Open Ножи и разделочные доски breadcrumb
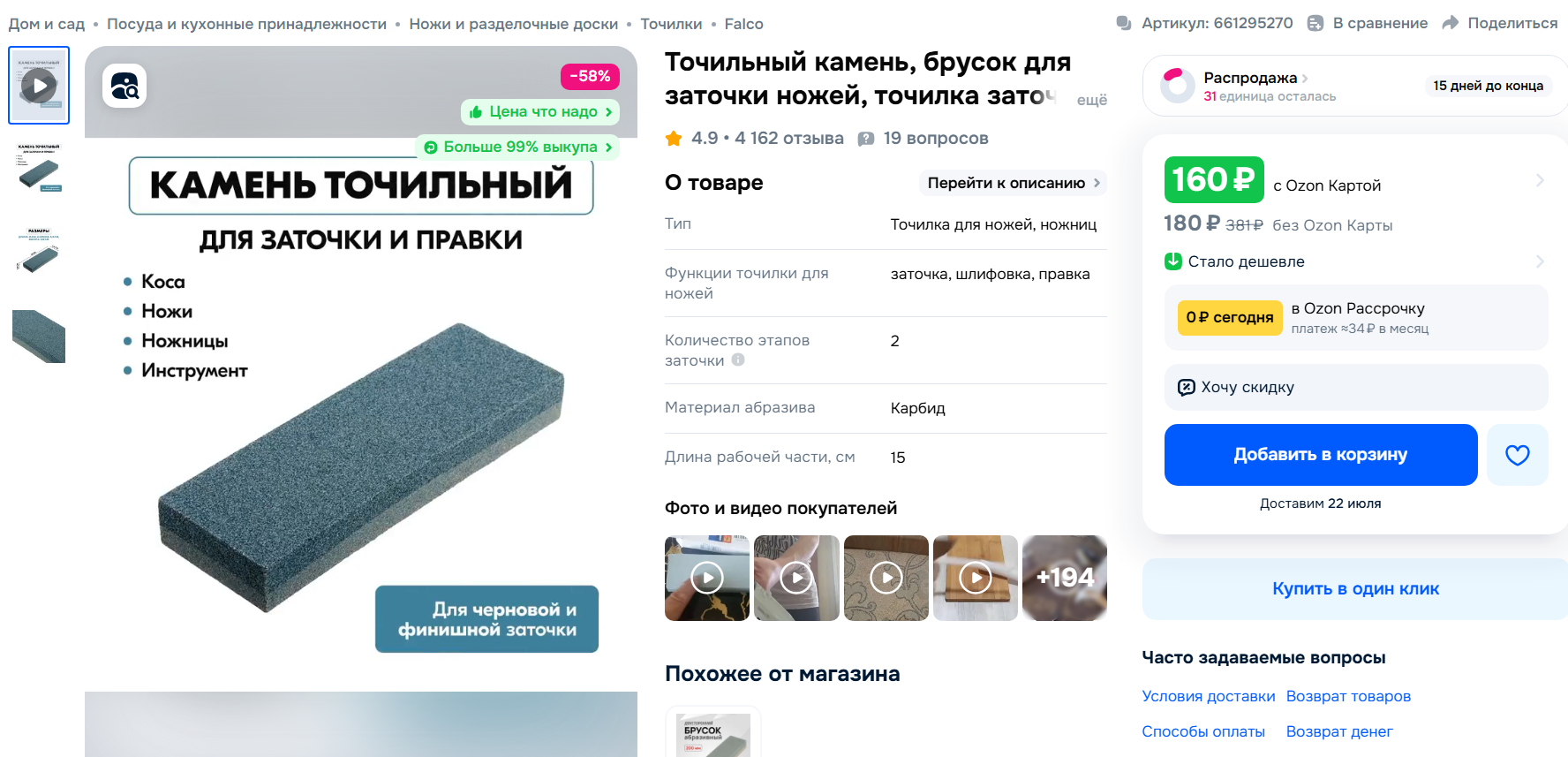 513,24
